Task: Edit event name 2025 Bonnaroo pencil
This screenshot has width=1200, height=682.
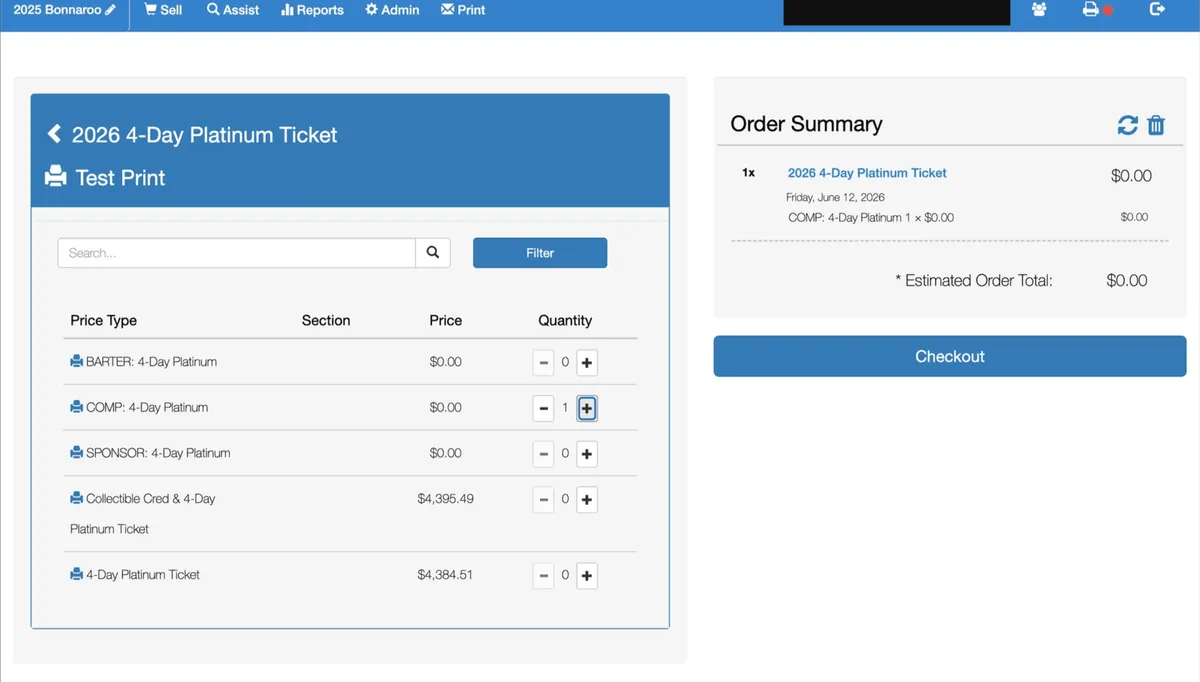Action: 110,10
